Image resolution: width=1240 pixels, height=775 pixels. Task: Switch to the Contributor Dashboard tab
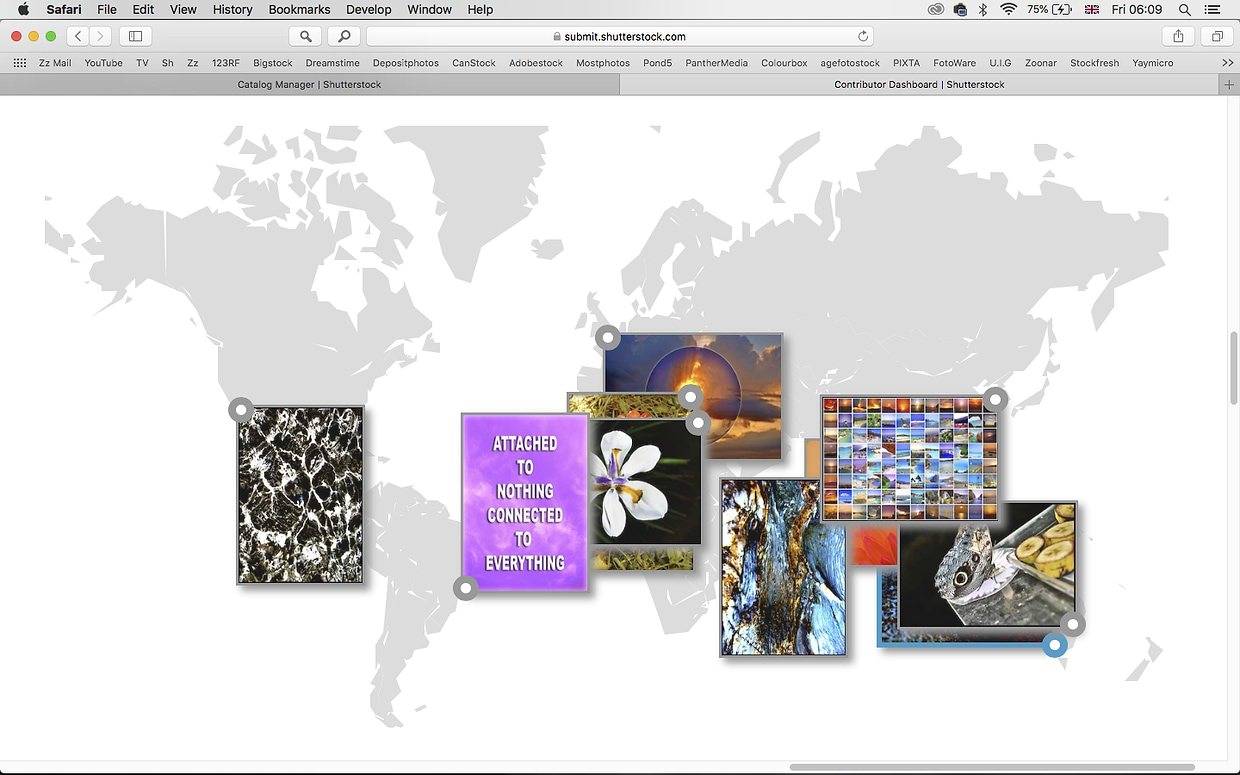pos(919,85)
